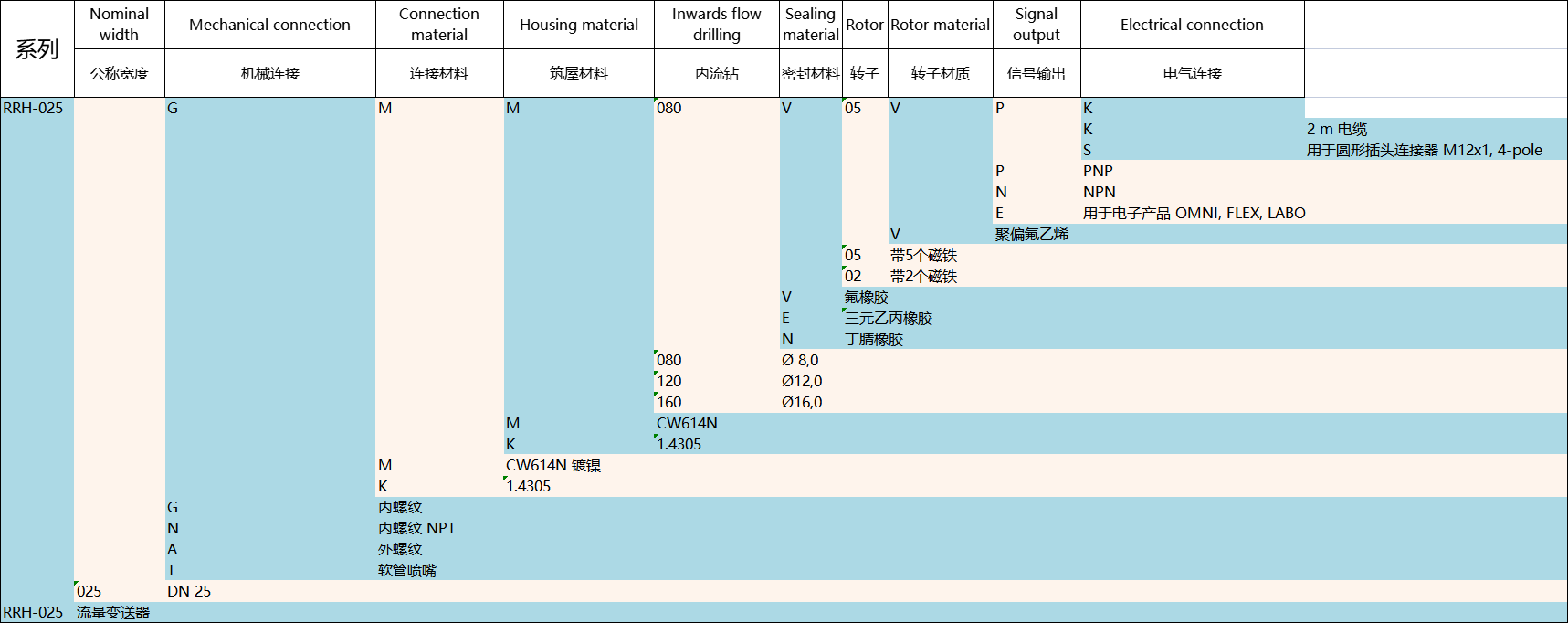The width and height of the screenshot is (1568, 623).
Task: Select the DN 25 cell
Action: tap(189, 591)
